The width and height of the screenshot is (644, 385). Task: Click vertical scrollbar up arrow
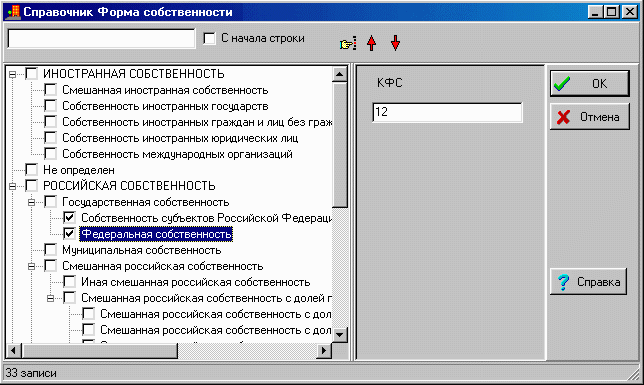point(340,74)
